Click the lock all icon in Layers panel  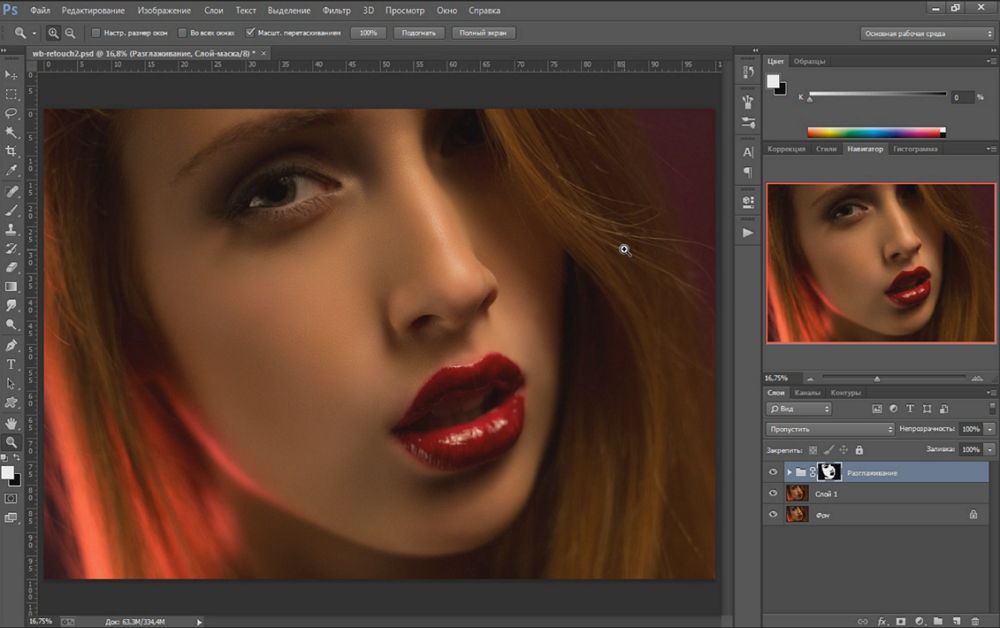pos(859,450)
